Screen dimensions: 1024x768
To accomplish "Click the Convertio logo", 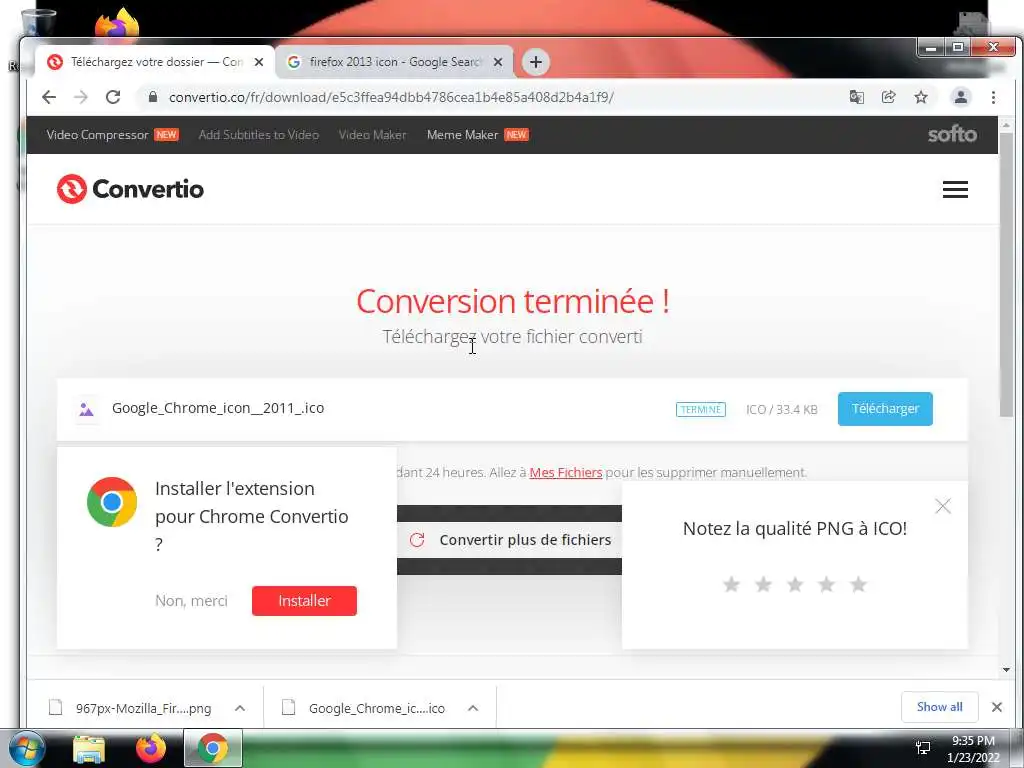I will (x=130, y=189).
